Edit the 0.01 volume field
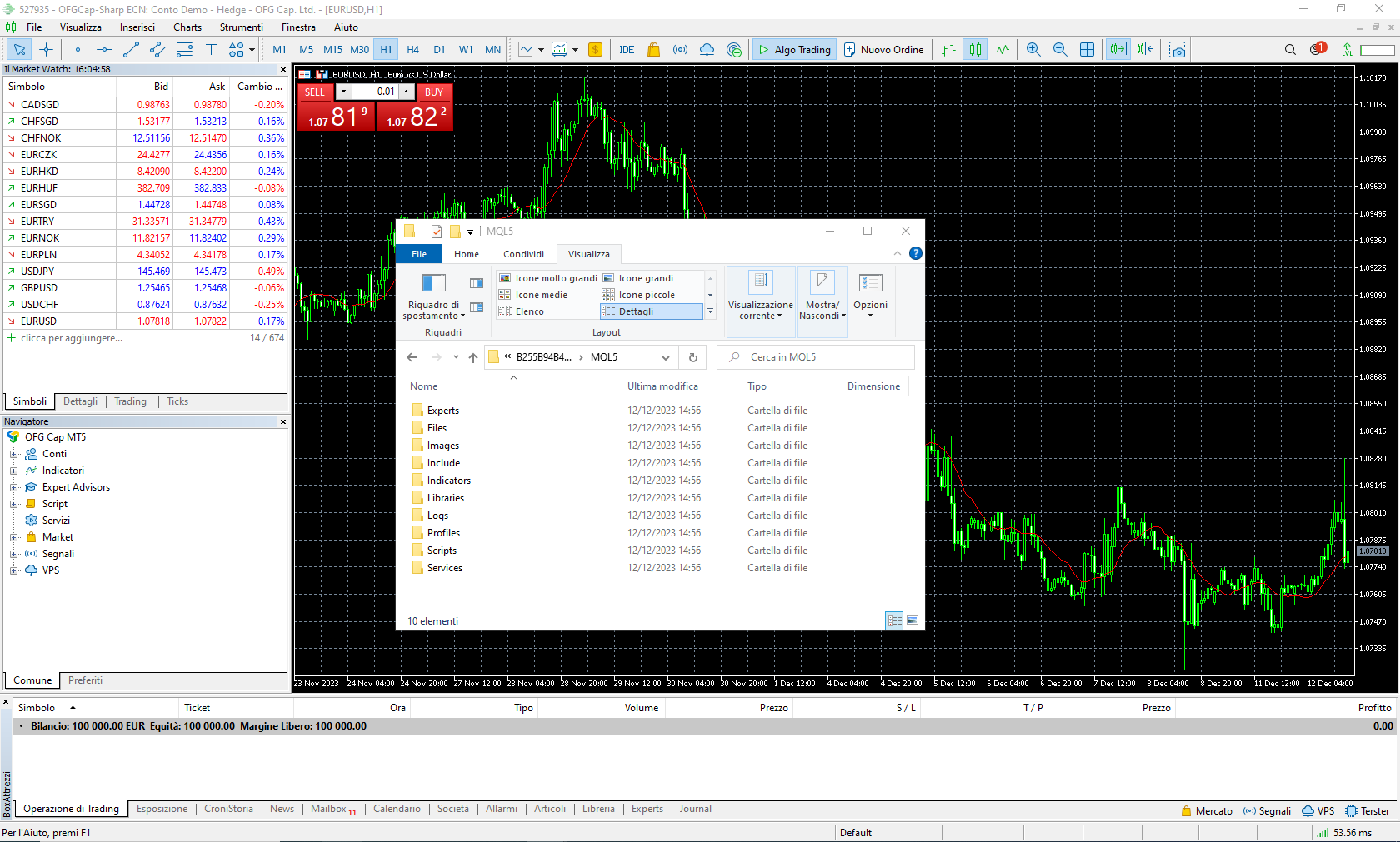Viewport: 1400px width, 842px height. [375, 92]
